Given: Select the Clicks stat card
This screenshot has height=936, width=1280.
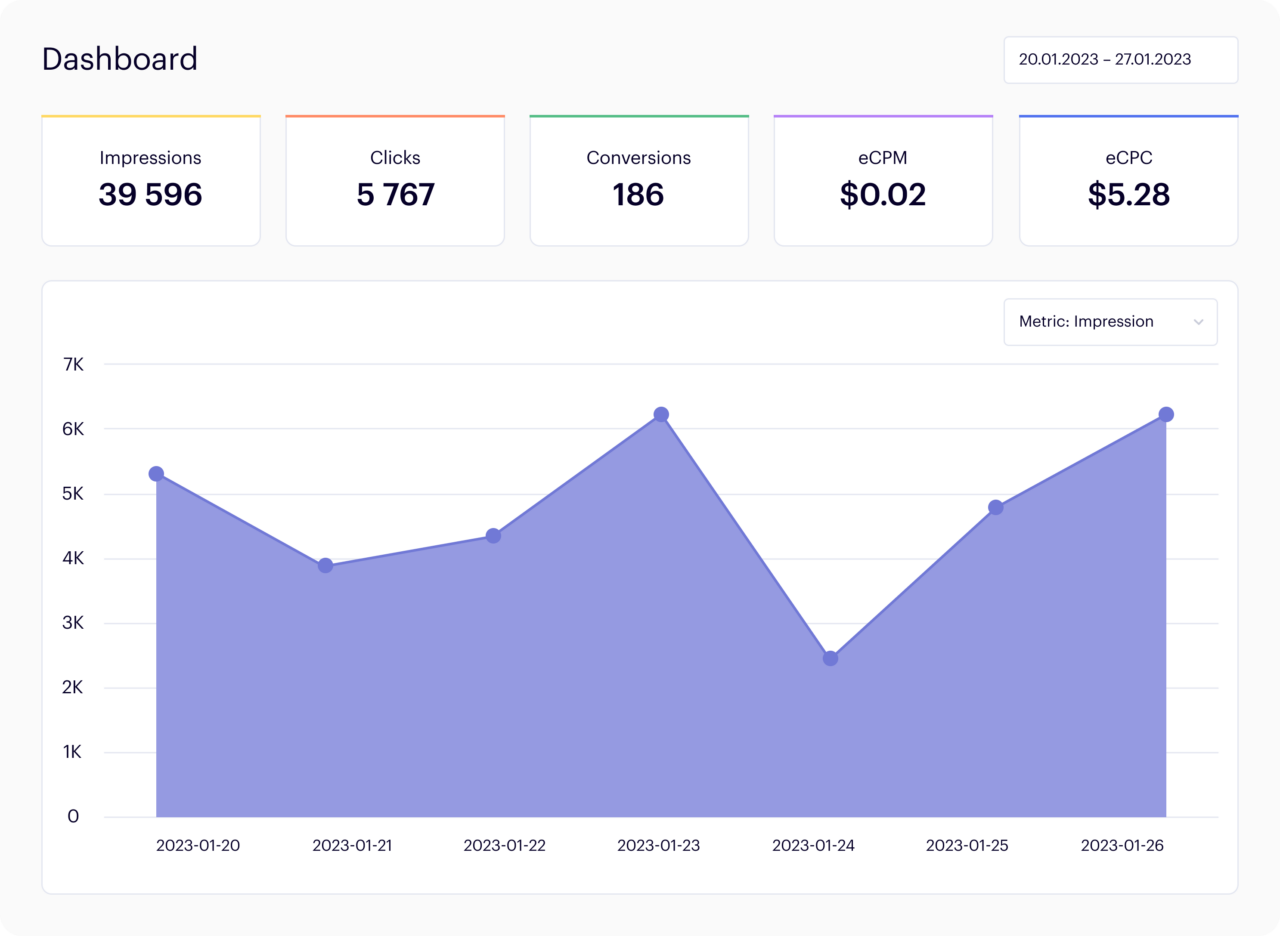Looking at the screenshot, I should click(395, 180).
